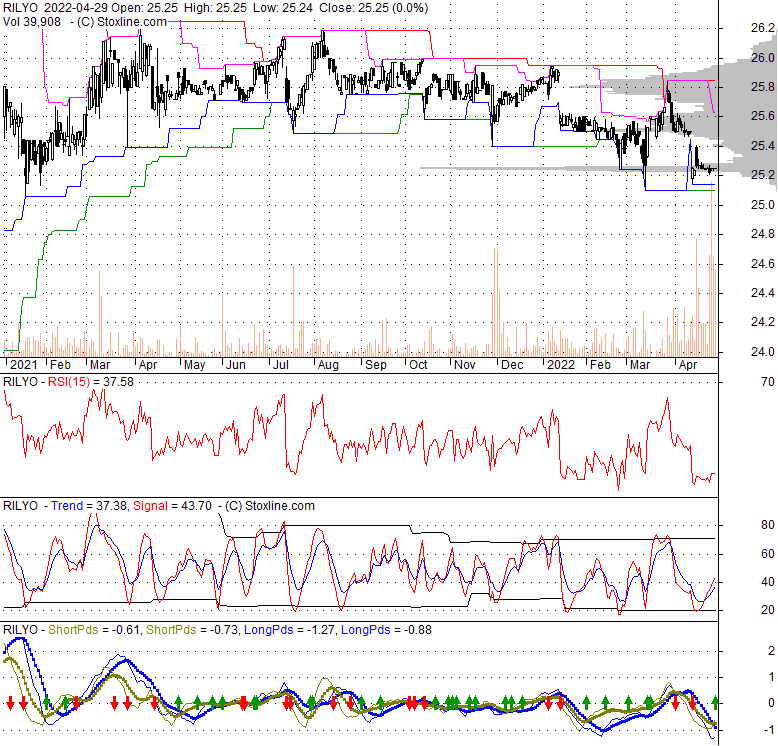This screenshot has height=746, width=778.
Task: Click the 24.4 price axis label
Action: point(763,293)
